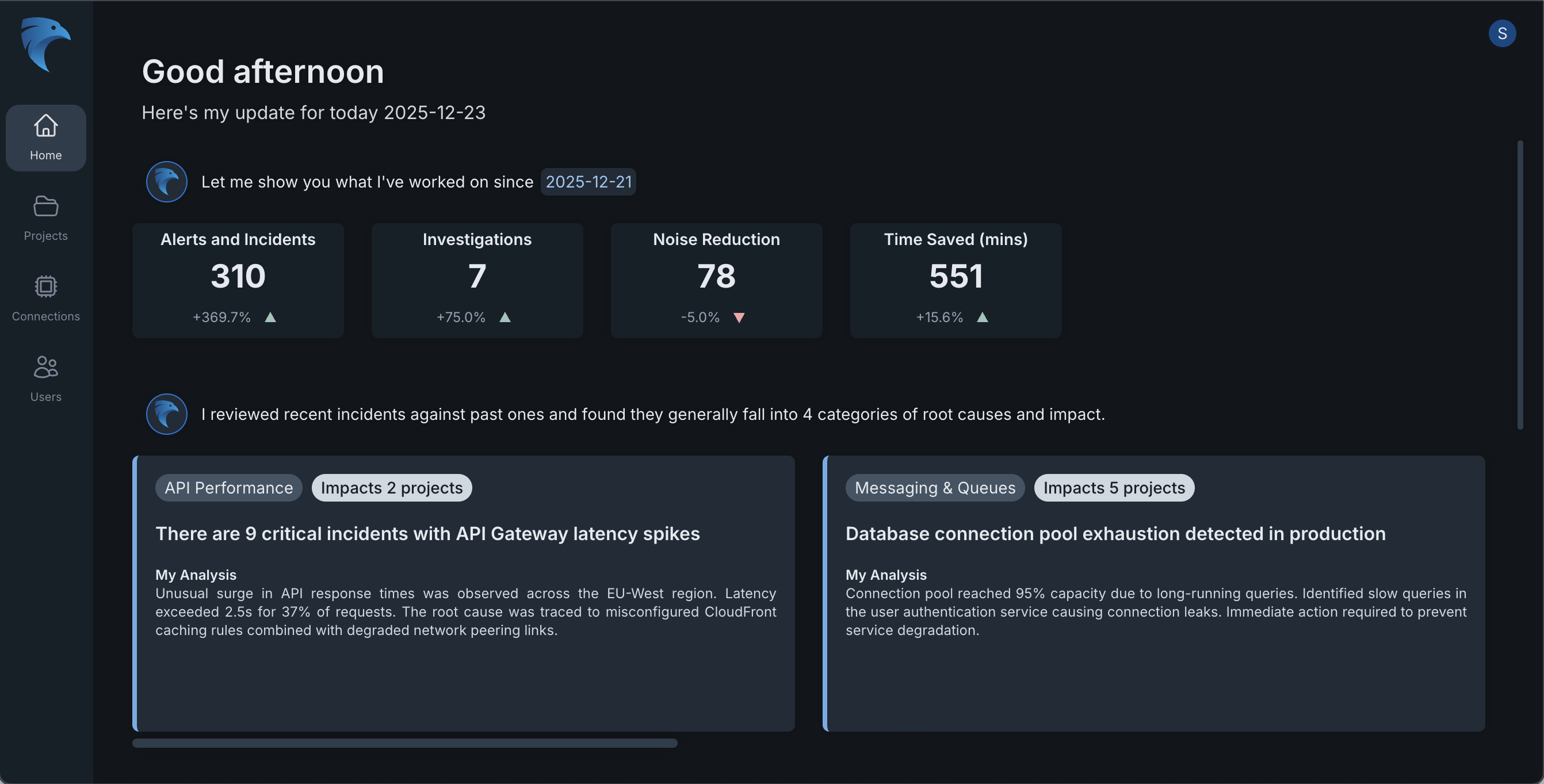Viewport: 1544px width, 784px height.
Task: Open the Alerts and Incidents card
Action: tap(238, 281)
